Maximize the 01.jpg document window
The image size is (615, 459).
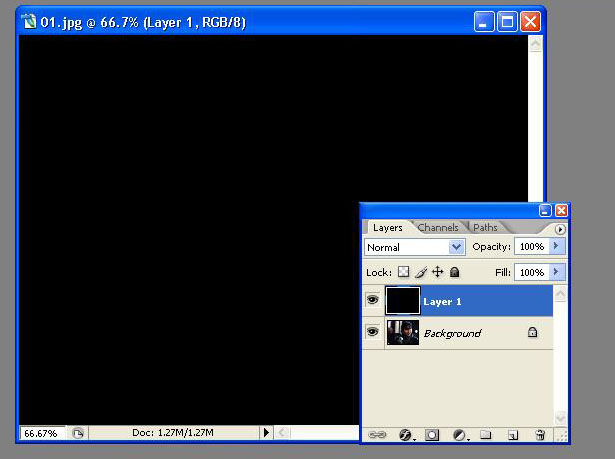pyautogui.click(x=507, y=21)
